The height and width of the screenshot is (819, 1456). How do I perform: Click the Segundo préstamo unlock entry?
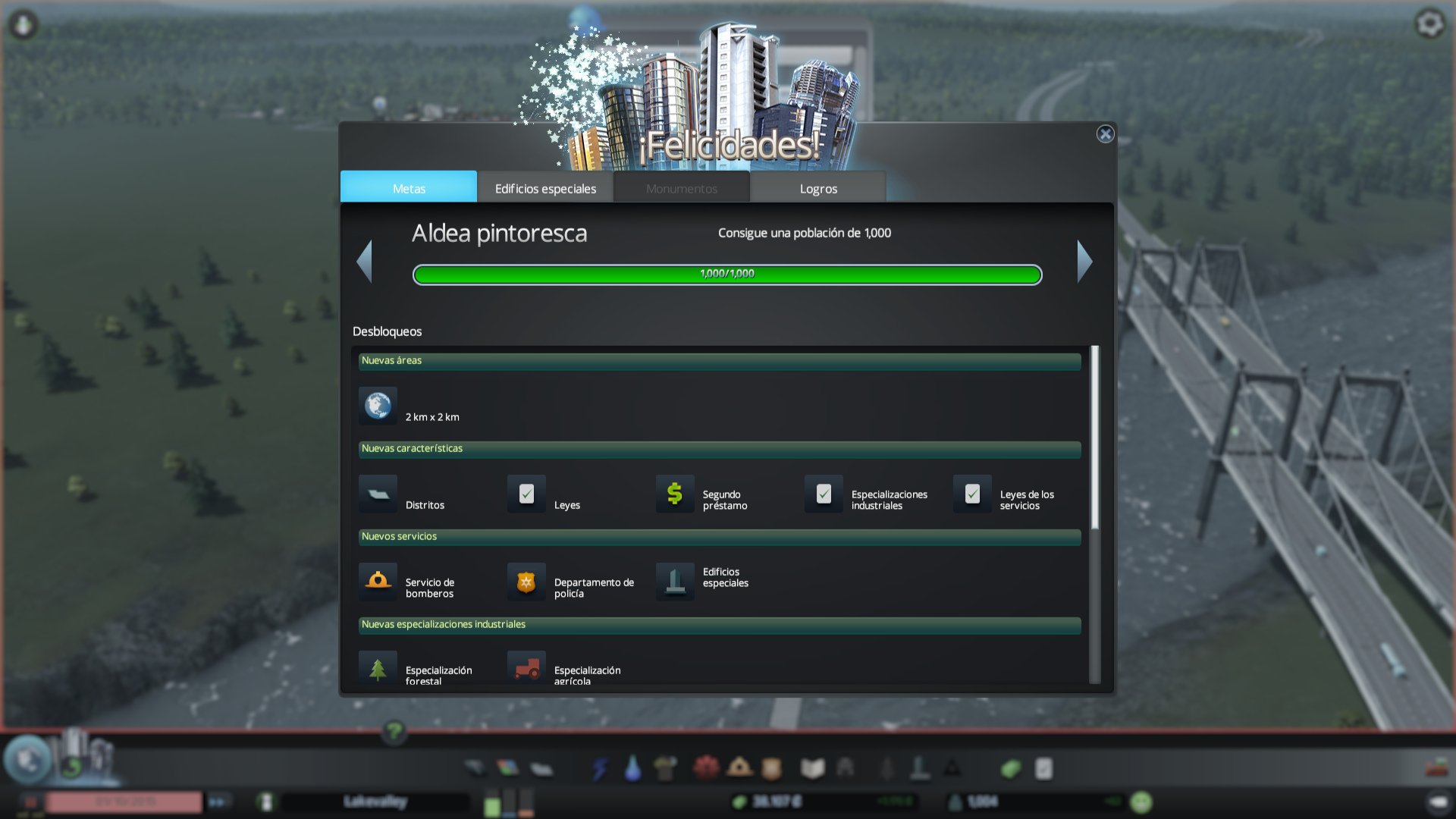click(674, 494)
